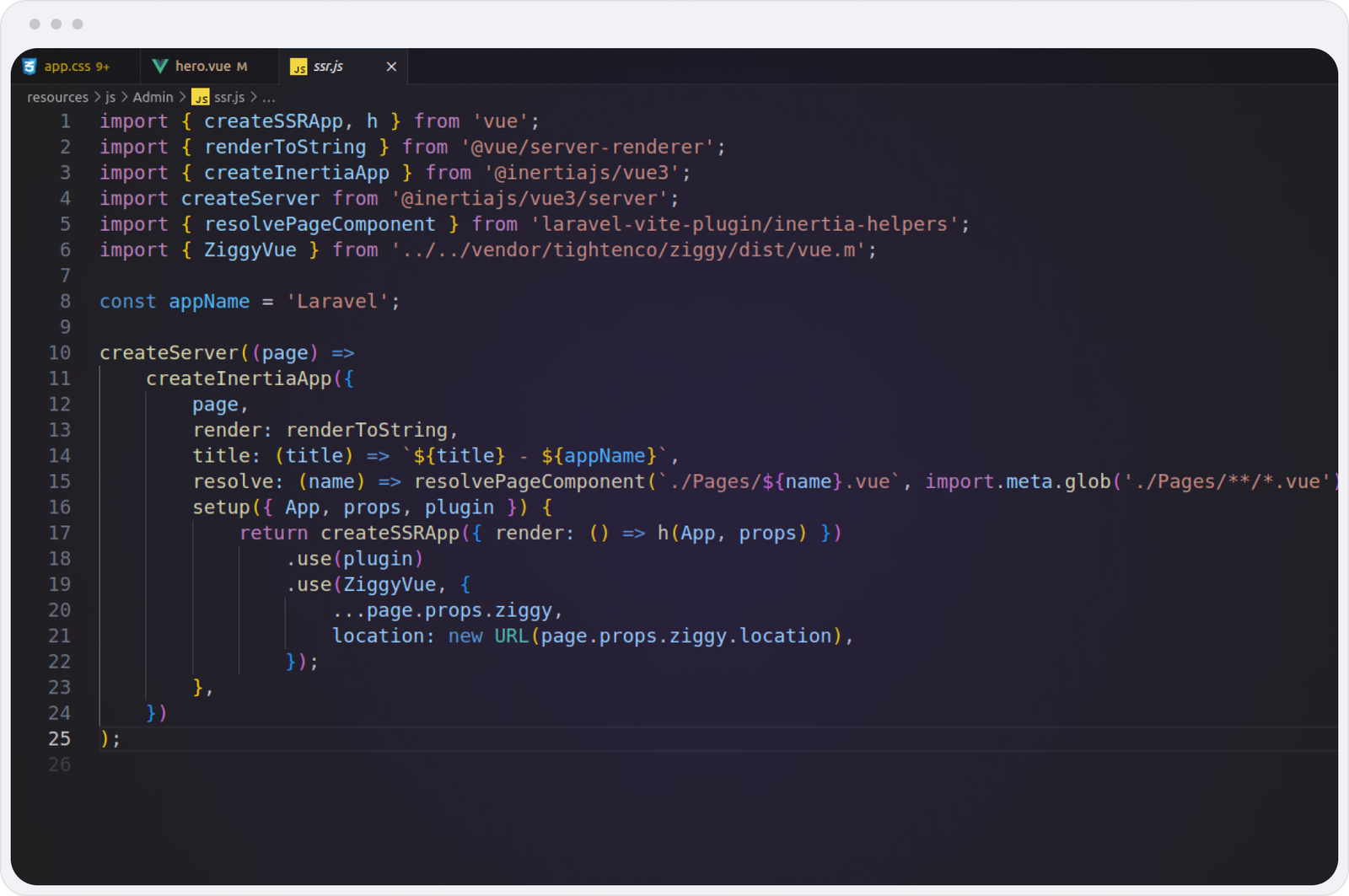The width and height of the screenshot is (1349, 896).
Task: Click createInertiaApp call on line 11
Action: point(239,379)
